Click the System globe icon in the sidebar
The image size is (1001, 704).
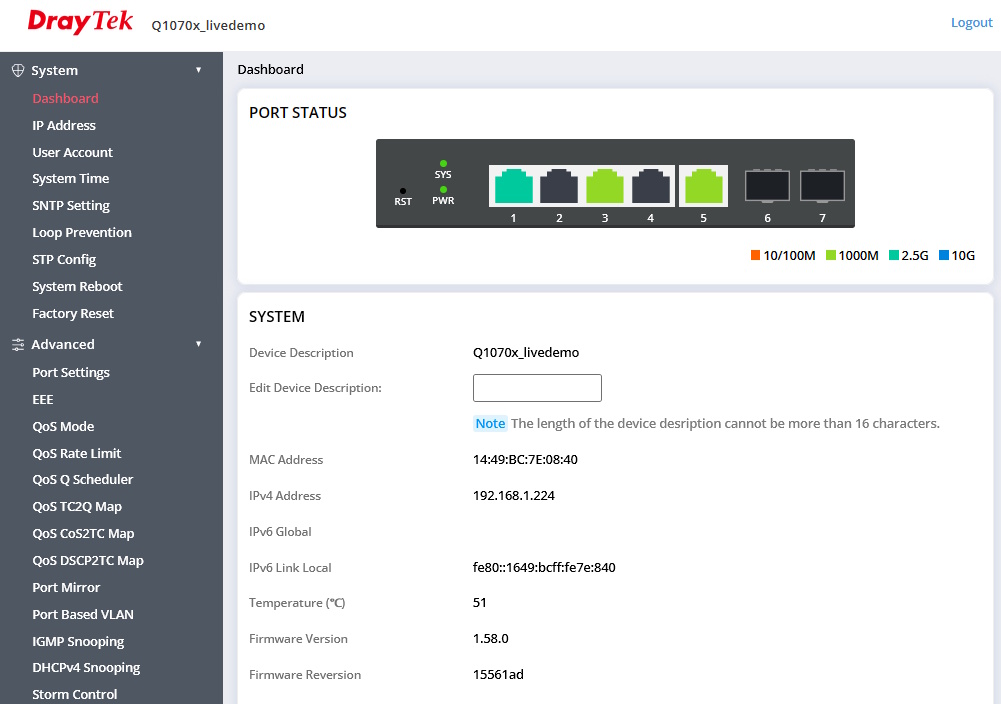click(18, 70)
